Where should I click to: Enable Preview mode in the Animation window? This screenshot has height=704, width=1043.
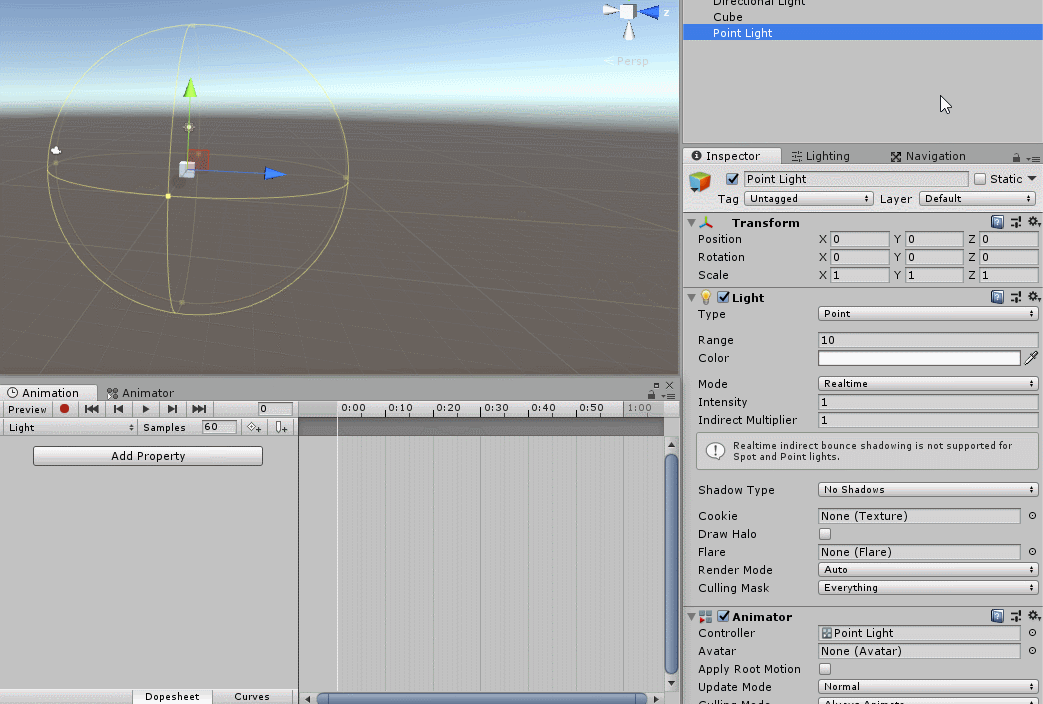(27, 409)
